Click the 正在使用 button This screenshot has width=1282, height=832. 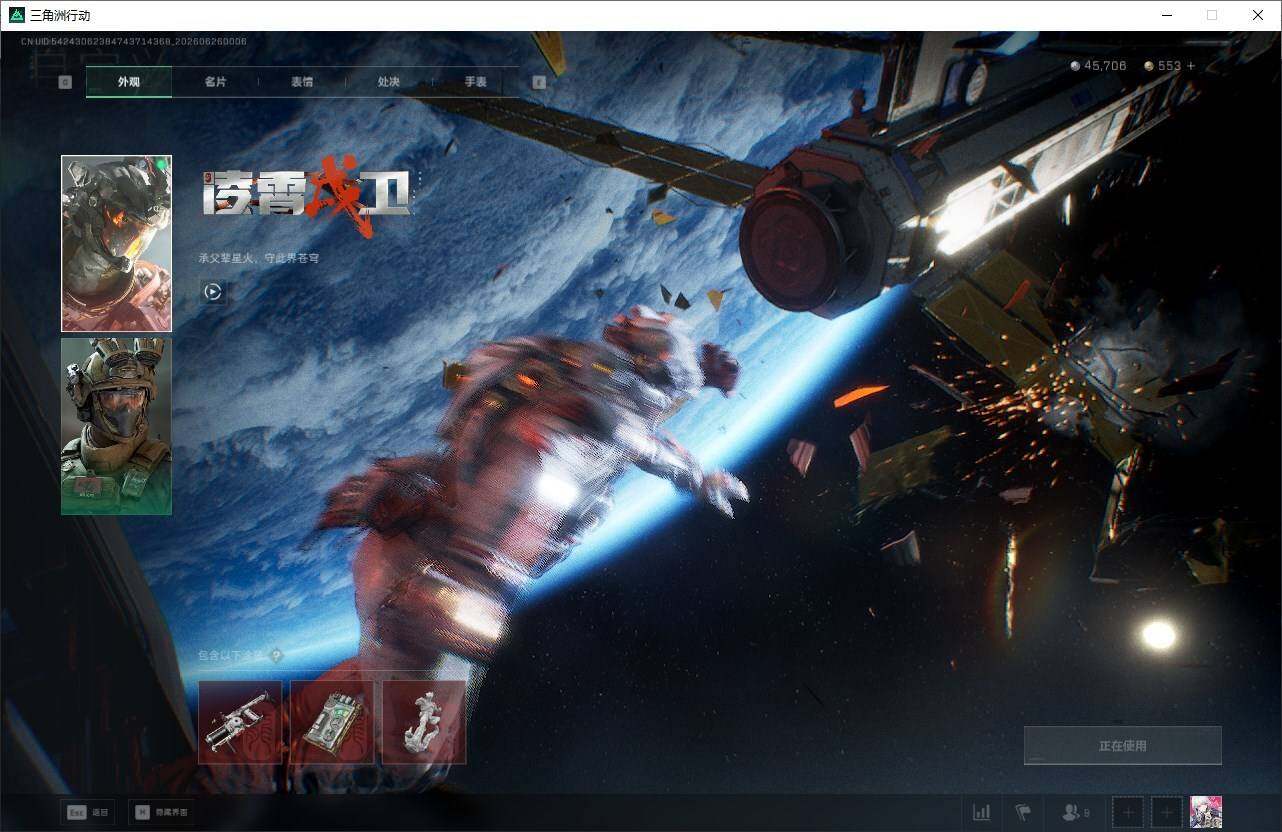(x=1123, y=745)
